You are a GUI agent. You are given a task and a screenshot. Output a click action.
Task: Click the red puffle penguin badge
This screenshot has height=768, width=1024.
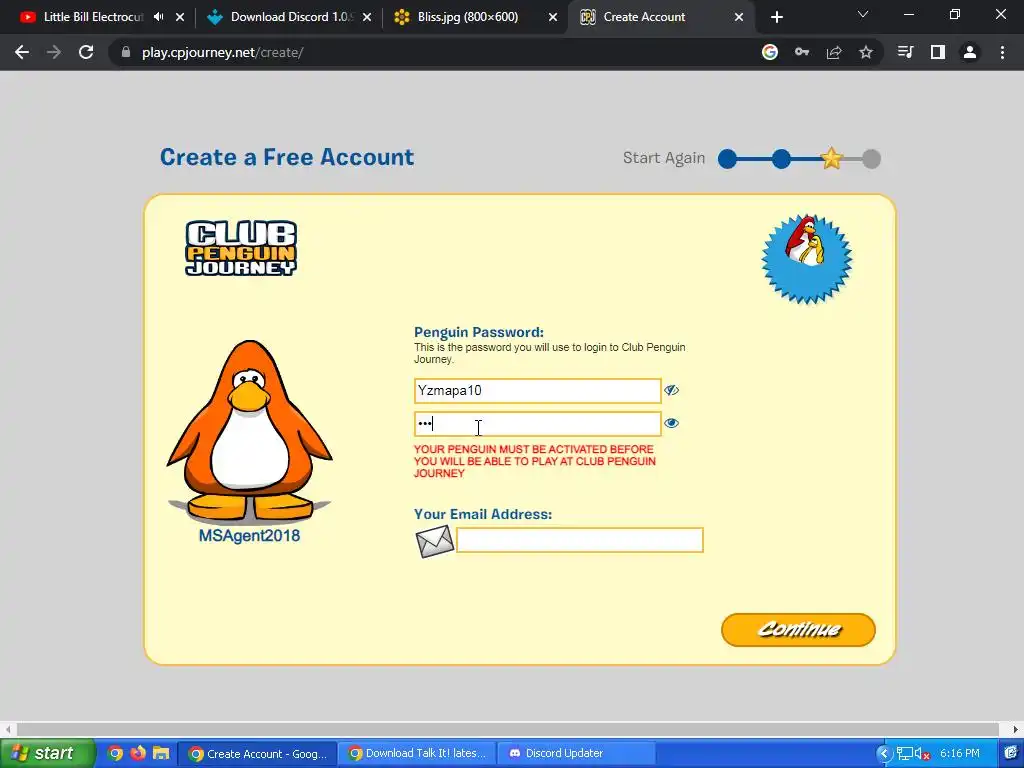tap(807, 259)
